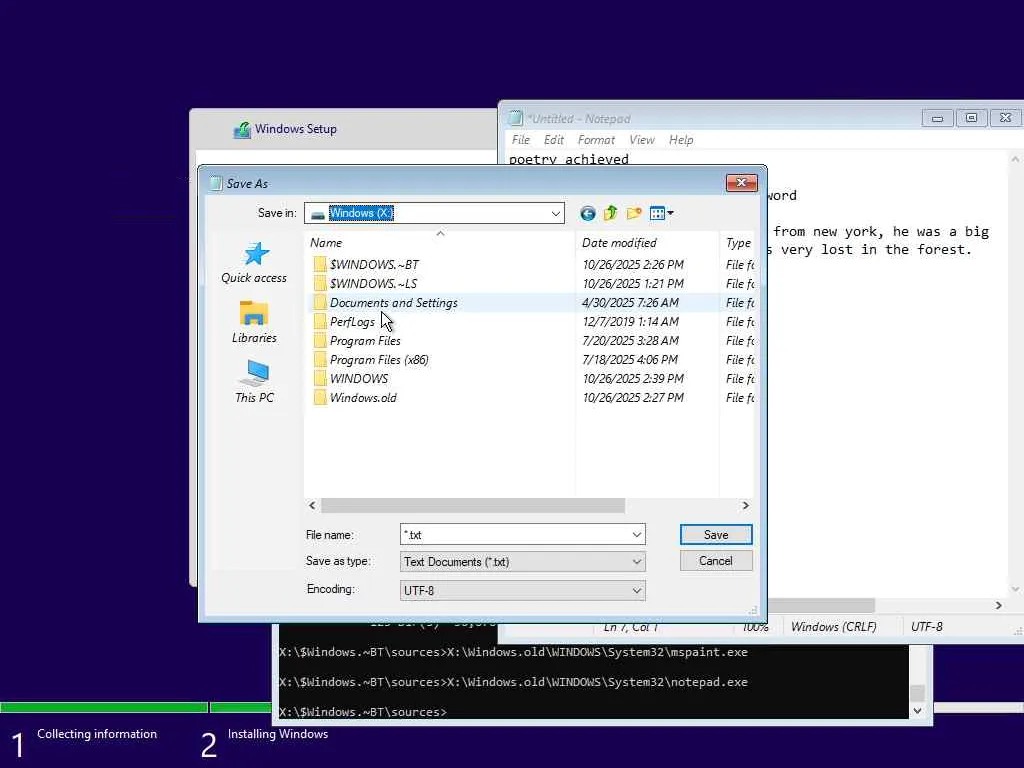The width and height of the screenshot is (1024, 768).
Task: Open Notepad Edit menu
Action: [x=554, y=140]
